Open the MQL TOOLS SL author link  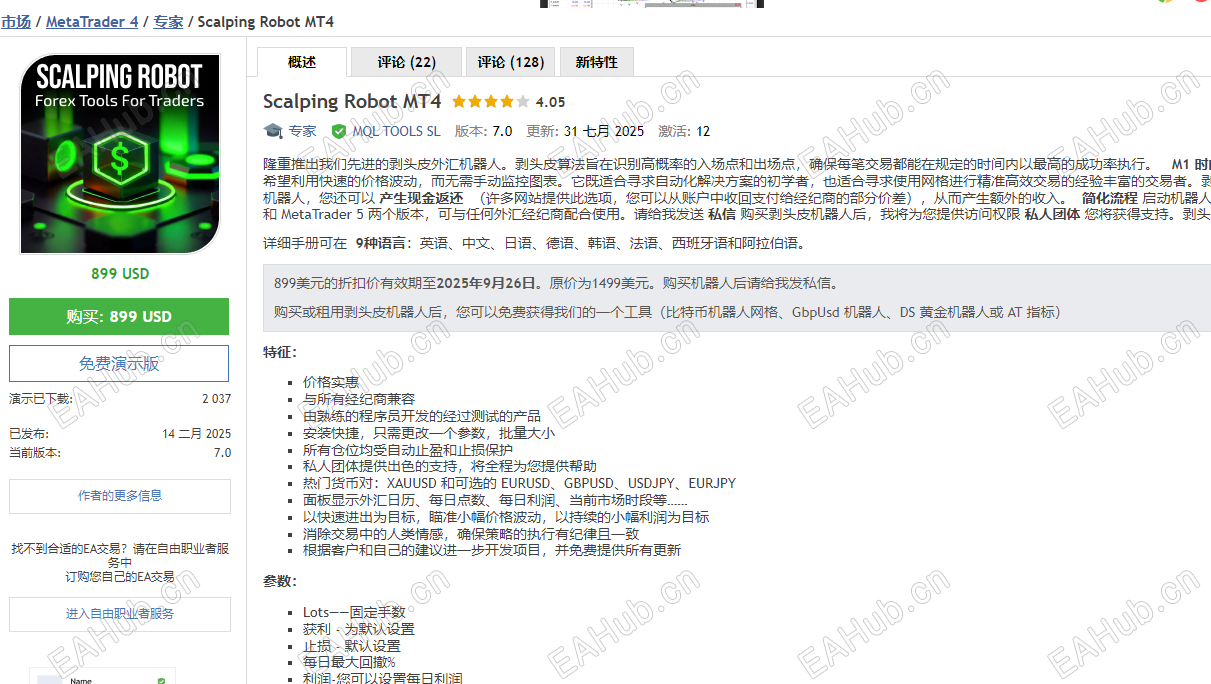point(396,131)
